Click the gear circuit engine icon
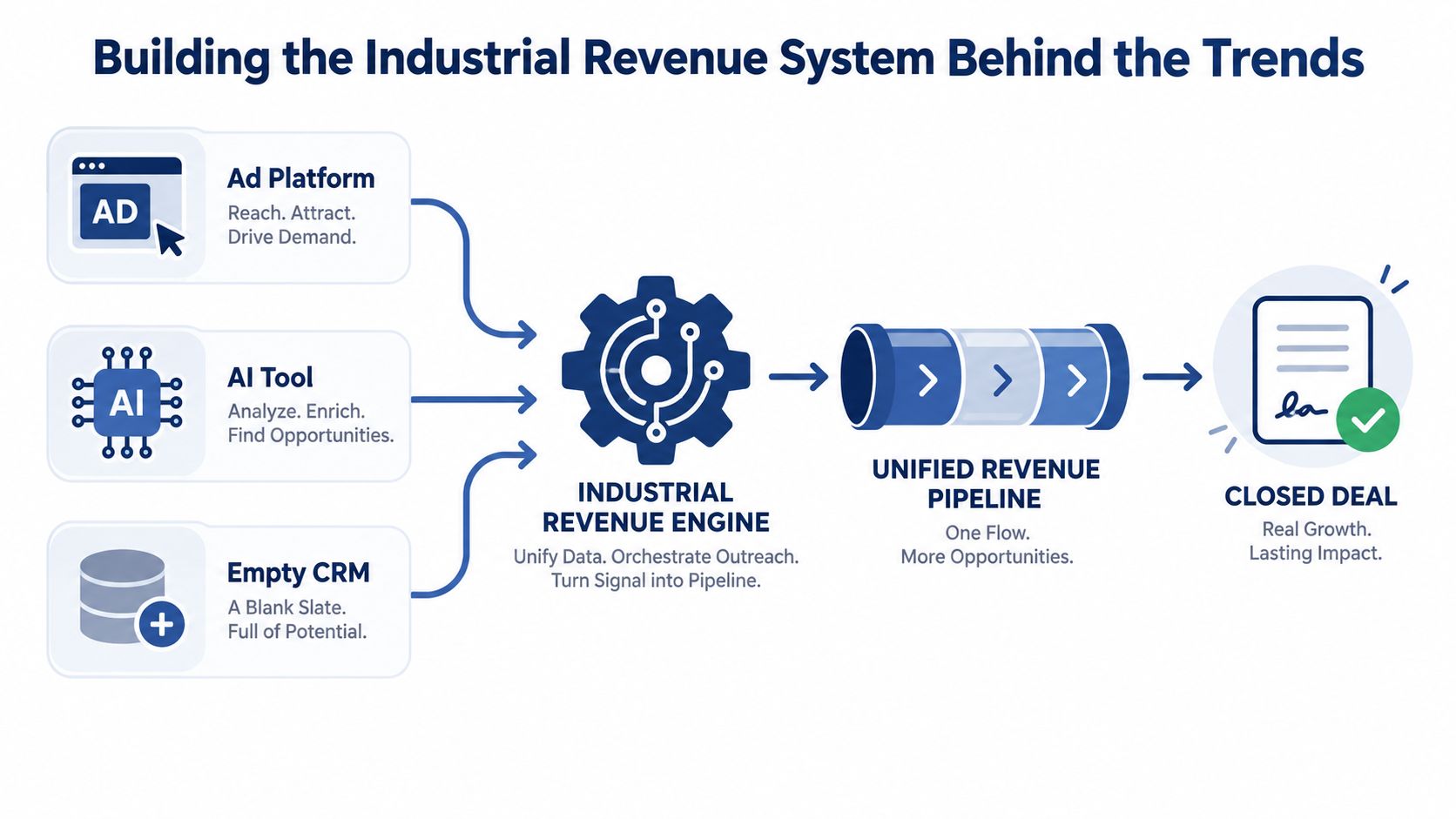The width and height of the screenshot is (1456, 819). 656,371
